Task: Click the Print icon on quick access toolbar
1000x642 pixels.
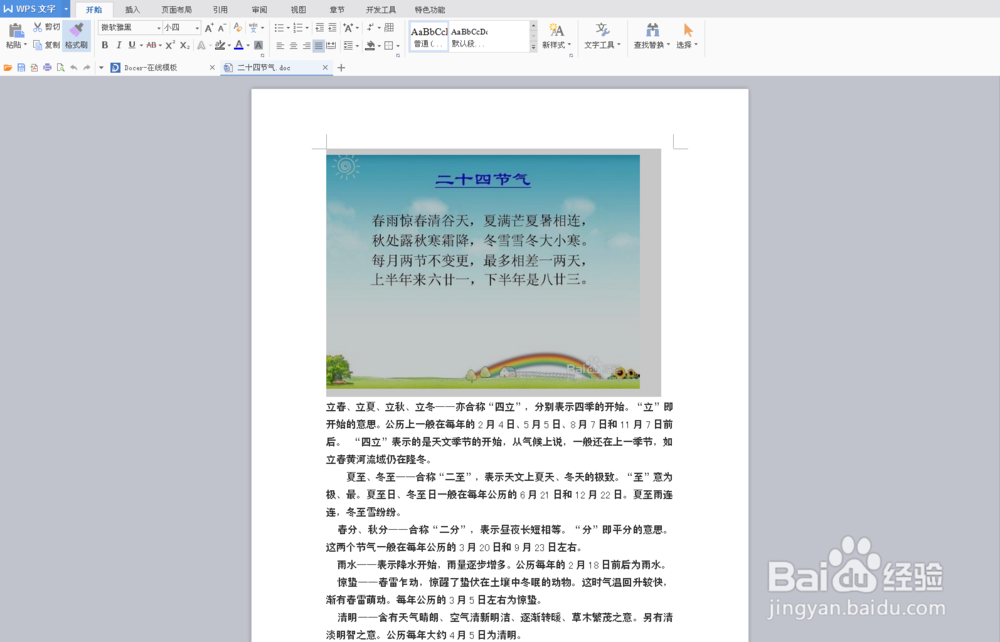Action: (46, 67)
